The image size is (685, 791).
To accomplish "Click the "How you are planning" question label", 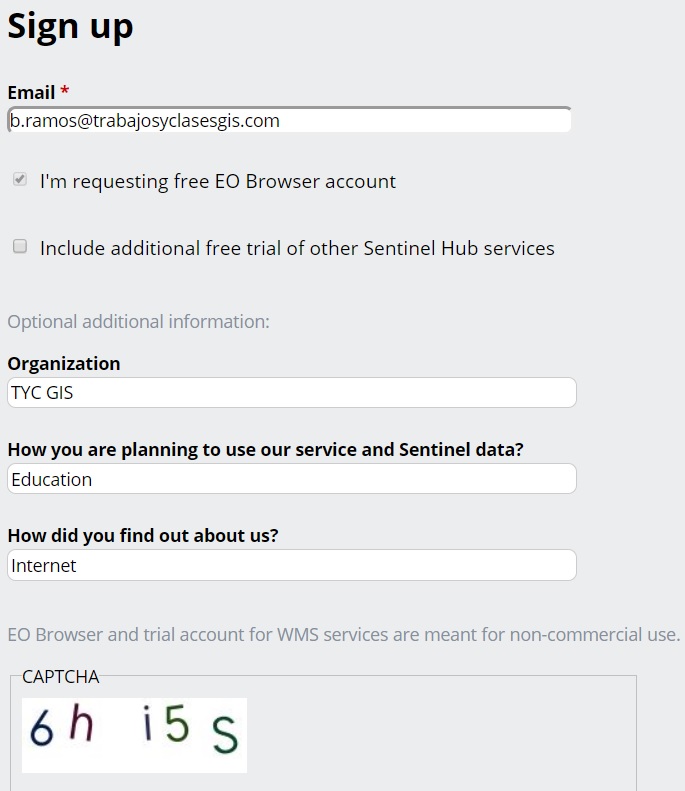I will [x=266, y=450].
